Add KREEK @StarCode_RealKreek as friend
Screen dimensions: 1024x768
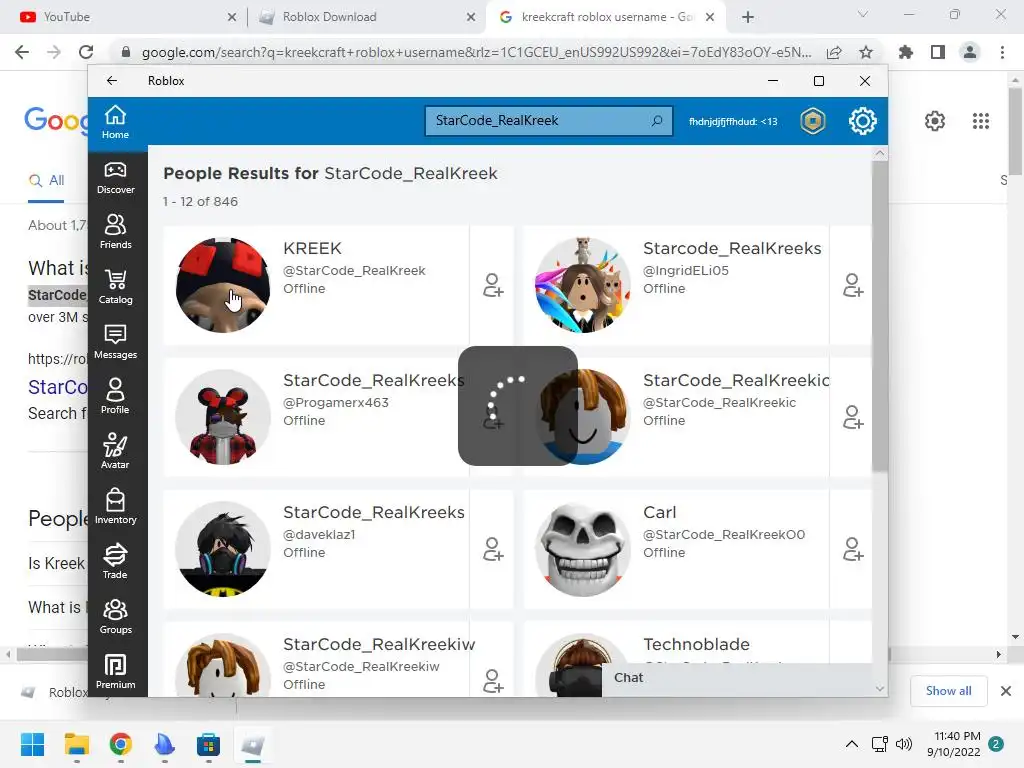point(493,285)
